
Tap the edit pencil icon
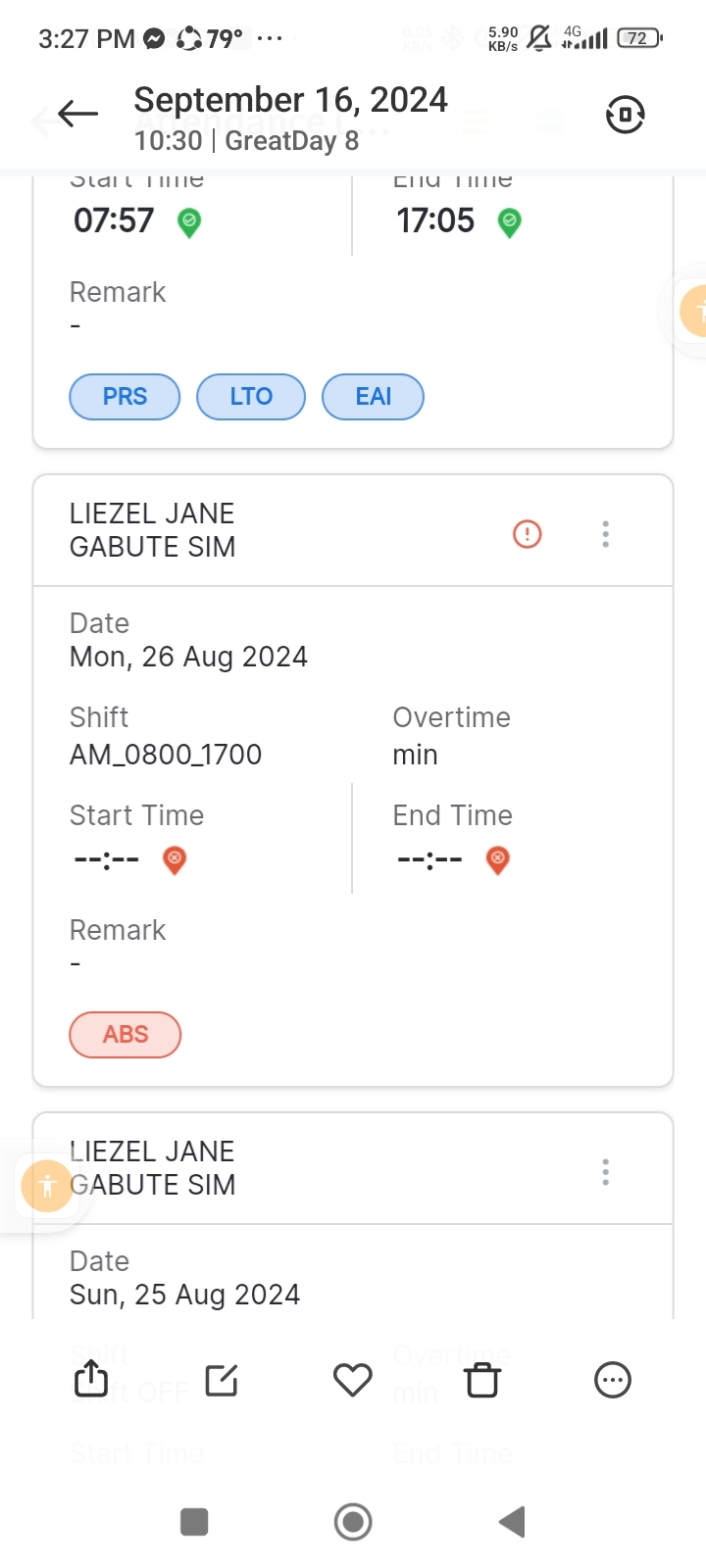pyautogui.click(x=222, y=1380)
